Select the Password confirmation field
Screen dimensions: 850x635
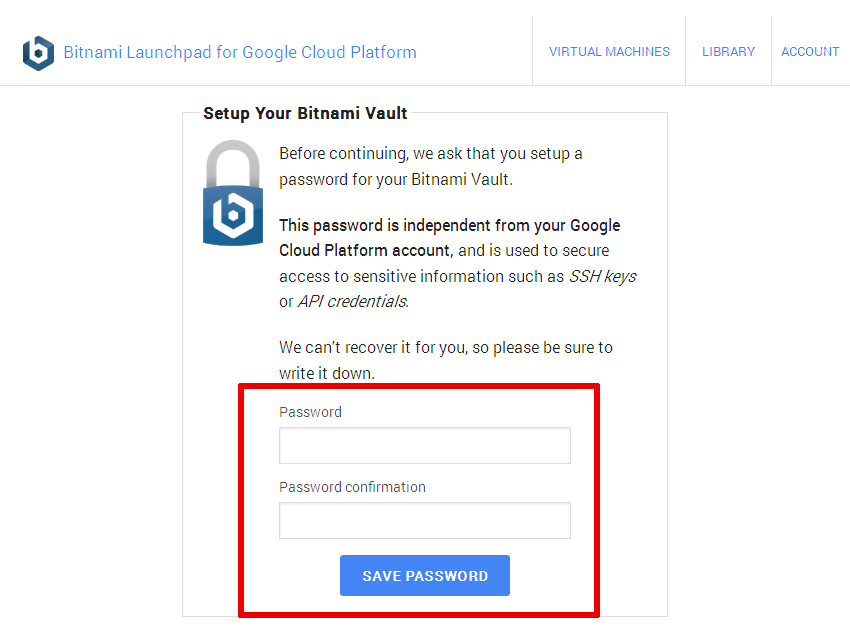pos(425,520)
